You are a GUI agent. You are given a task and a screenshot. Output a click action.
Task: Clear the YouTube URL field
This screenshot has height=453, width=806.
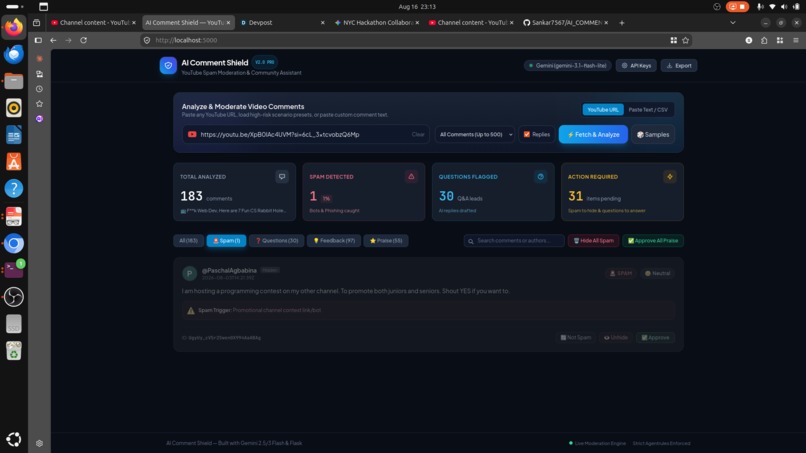[418, 135]
